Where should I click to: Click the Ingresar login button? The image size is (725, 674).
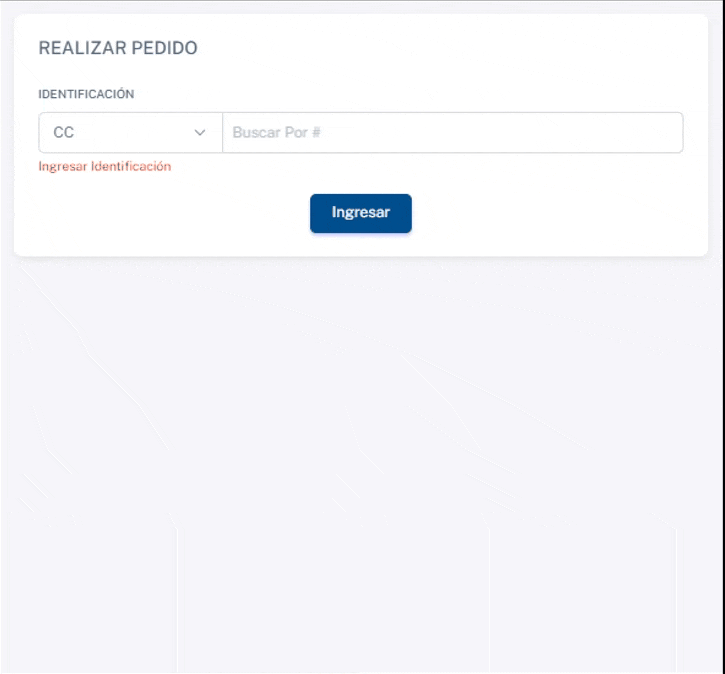(x=360, y=213)
